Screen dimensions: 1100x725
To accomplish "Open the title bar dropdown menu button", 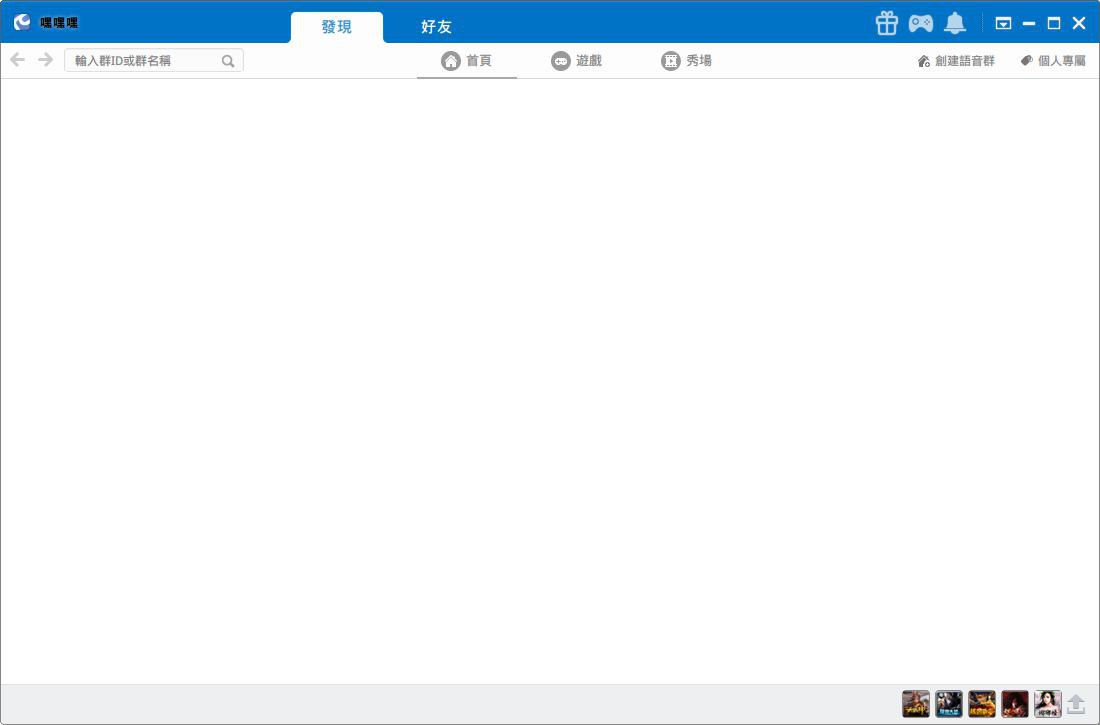I will [x=1003, y=23].
